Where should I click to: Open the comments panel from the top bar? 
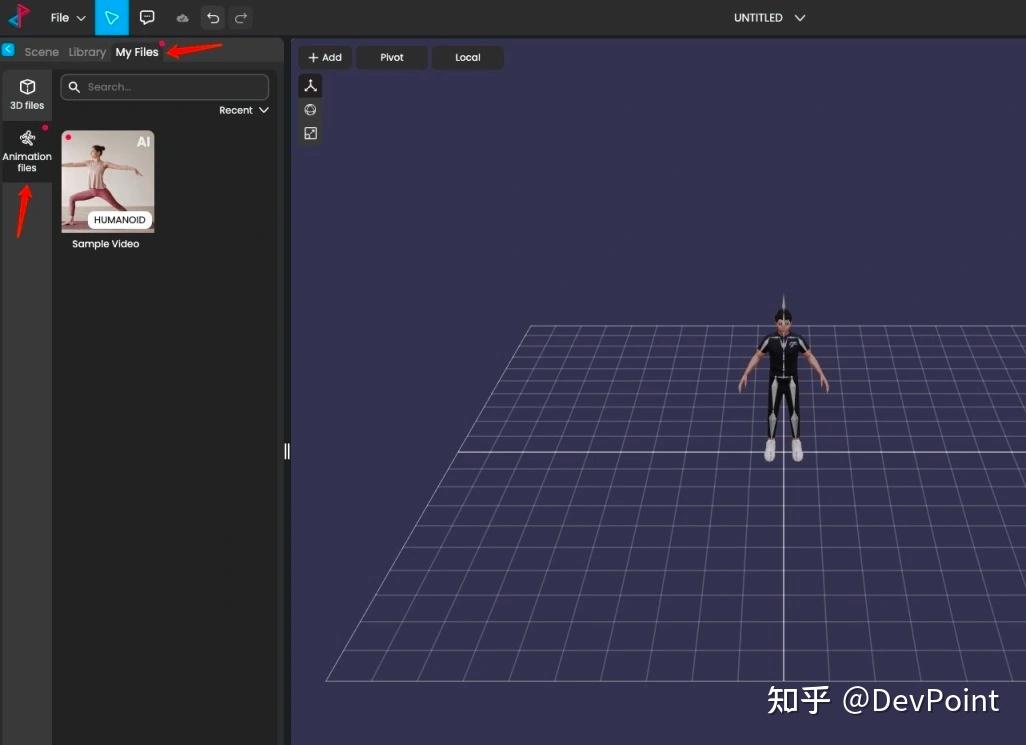pyautogui.click(x=147, y=17)
